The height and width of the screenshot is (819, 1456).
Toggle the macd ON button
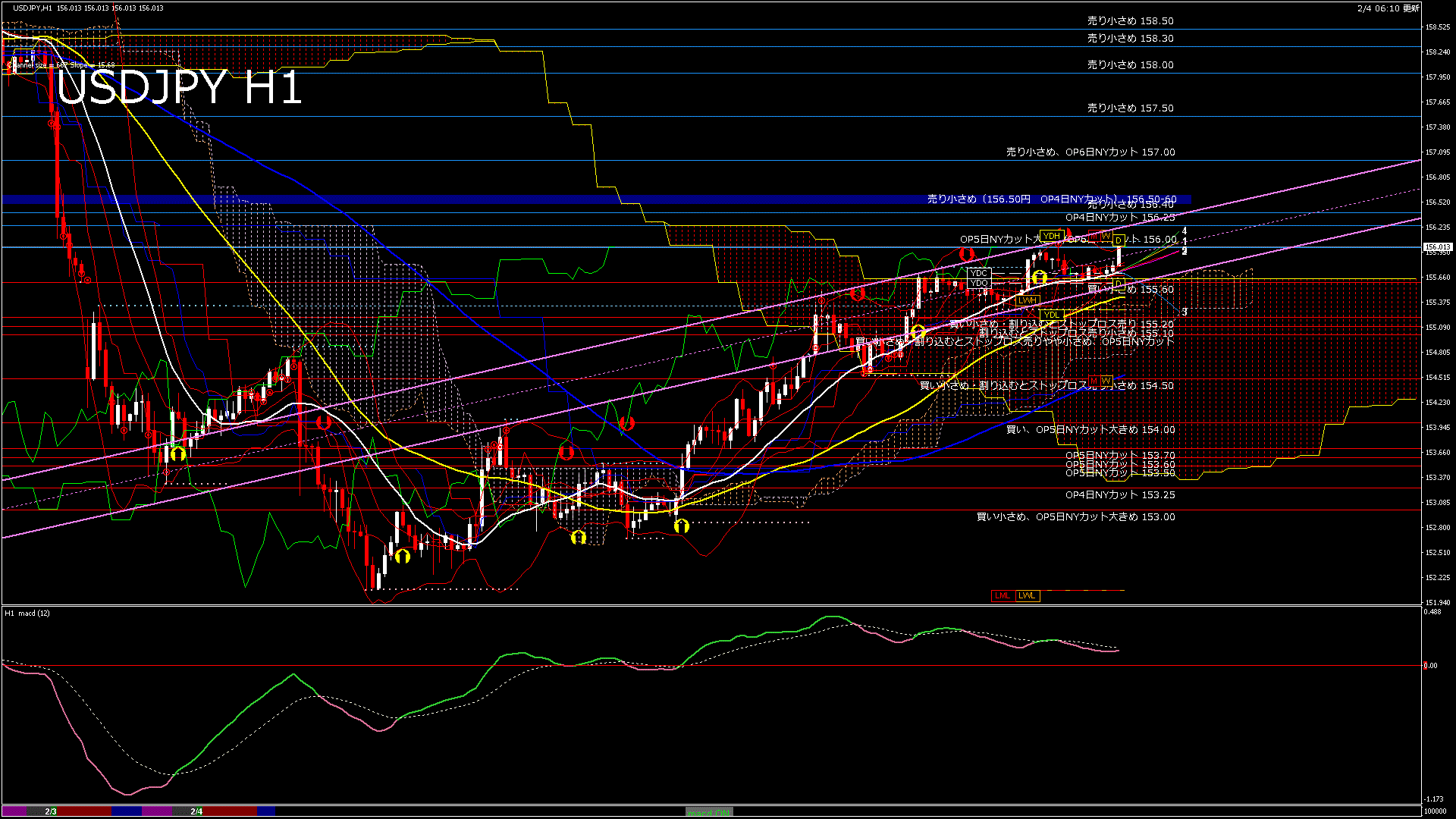point(709,812)
